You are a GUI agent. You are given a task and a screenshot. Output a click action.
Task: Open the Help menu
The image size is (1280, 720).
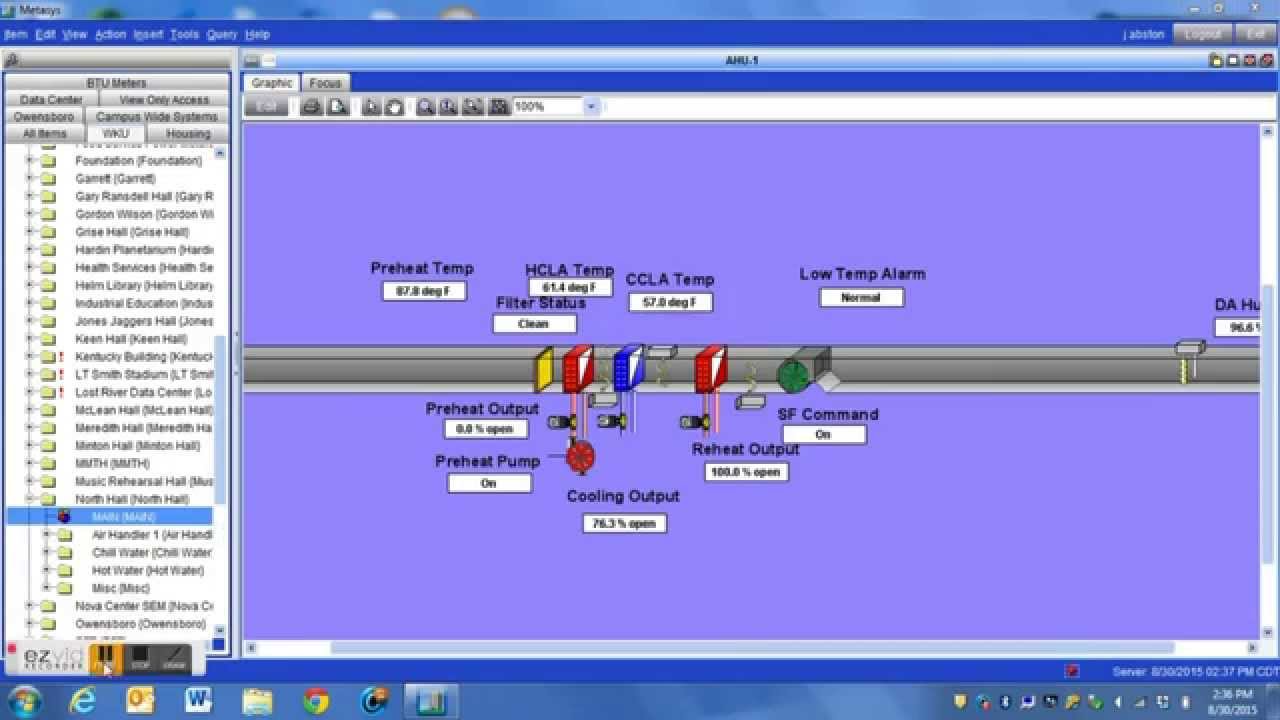(x=257, y=34)
